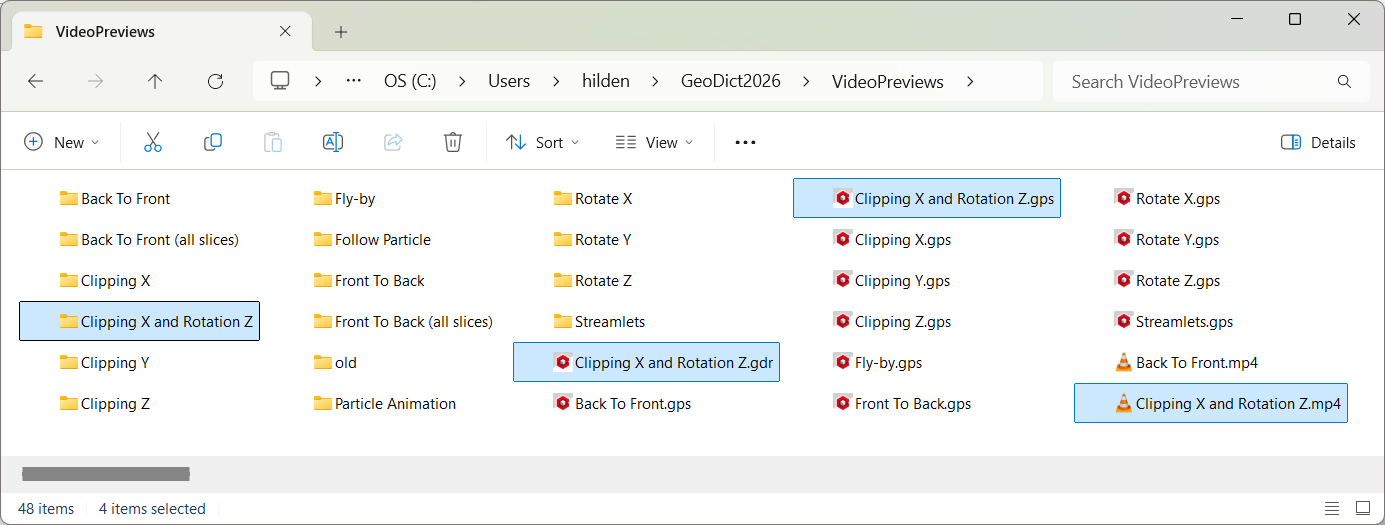Select the Rotate Y folder
The height and width of the screenshot is (525, 1385).
[x=593, y=239]
